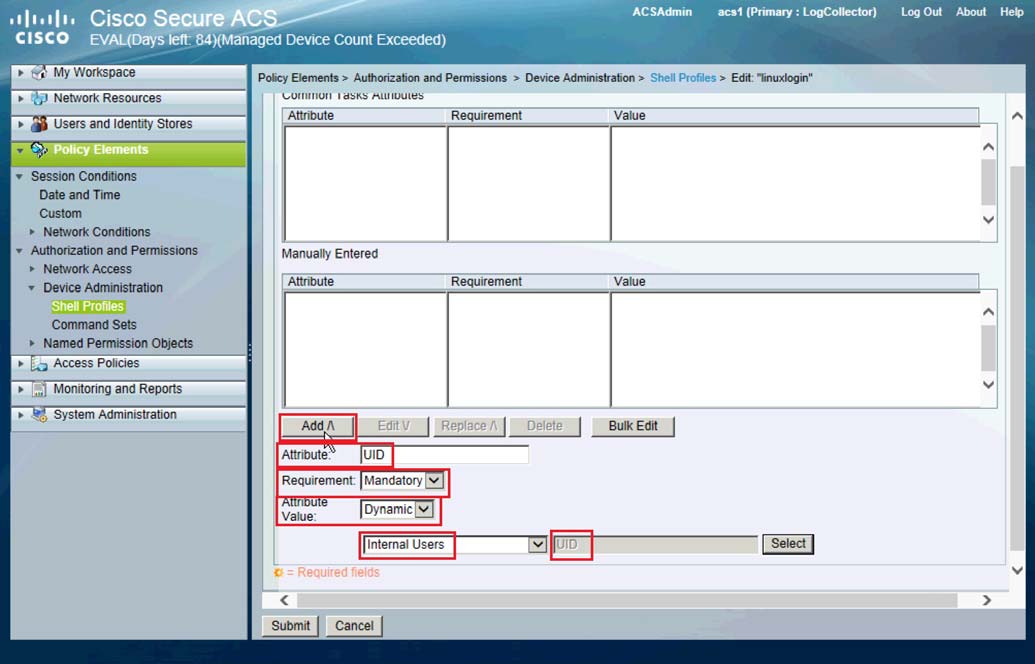Click the Users and Identity Stores icon
The image size is (1035, 664).
pos(39,123)
